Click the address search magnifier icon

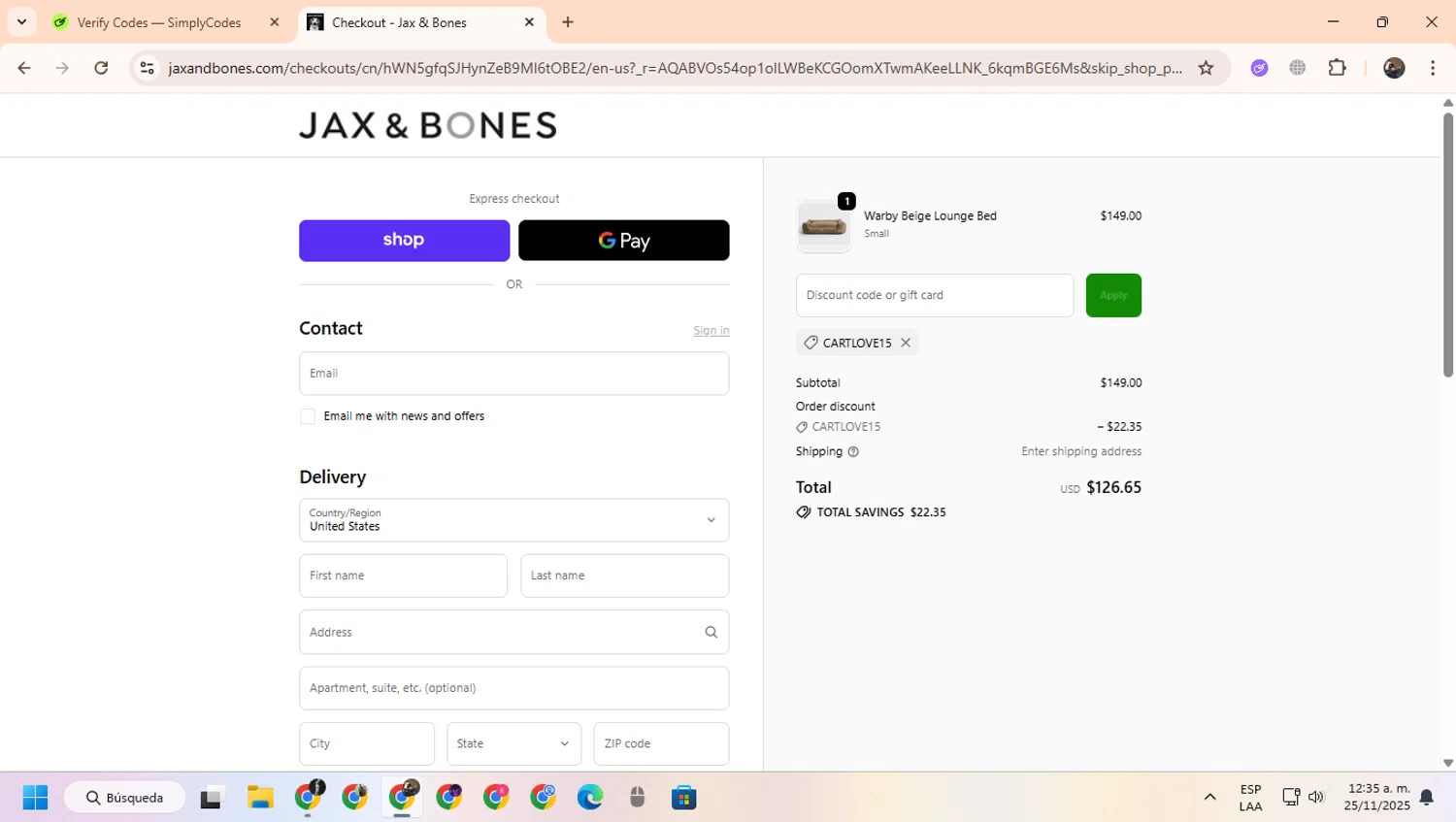click(711, 632)
